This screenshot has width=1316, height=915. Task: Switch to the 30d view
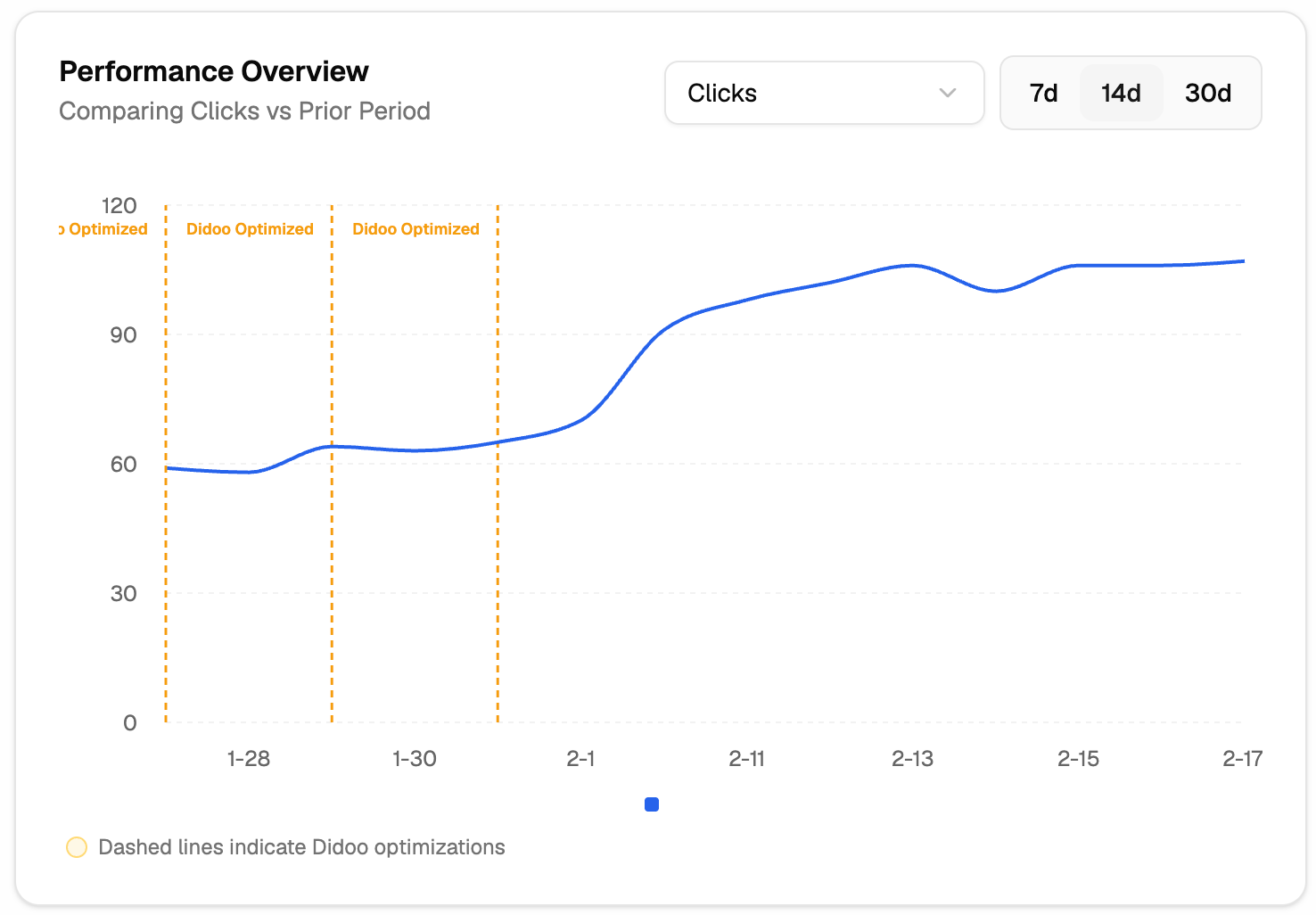click(x=1208, y=93)
